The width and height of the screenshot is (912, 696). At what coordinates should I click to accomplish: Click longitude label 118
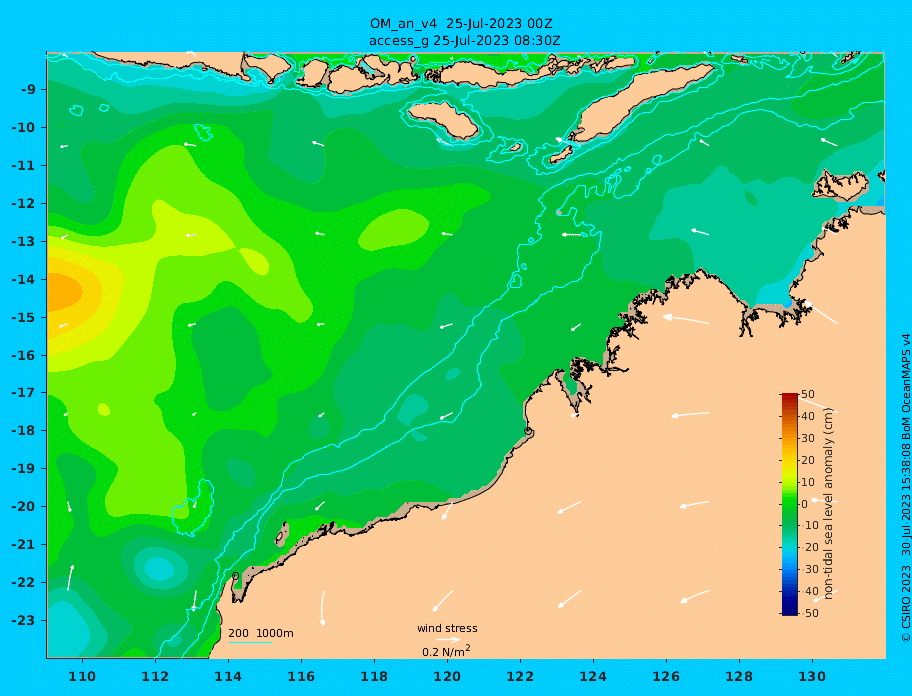(374, 676)
